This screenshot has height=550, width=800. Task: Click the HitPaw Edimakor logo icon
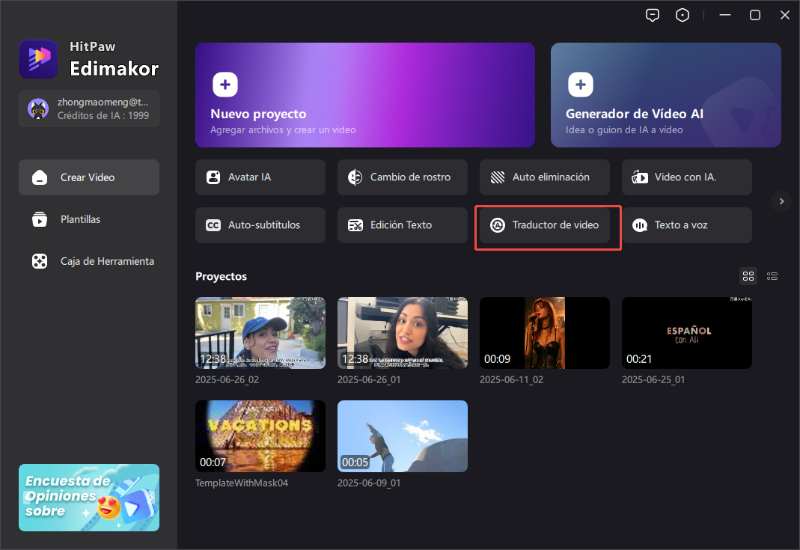39,59
